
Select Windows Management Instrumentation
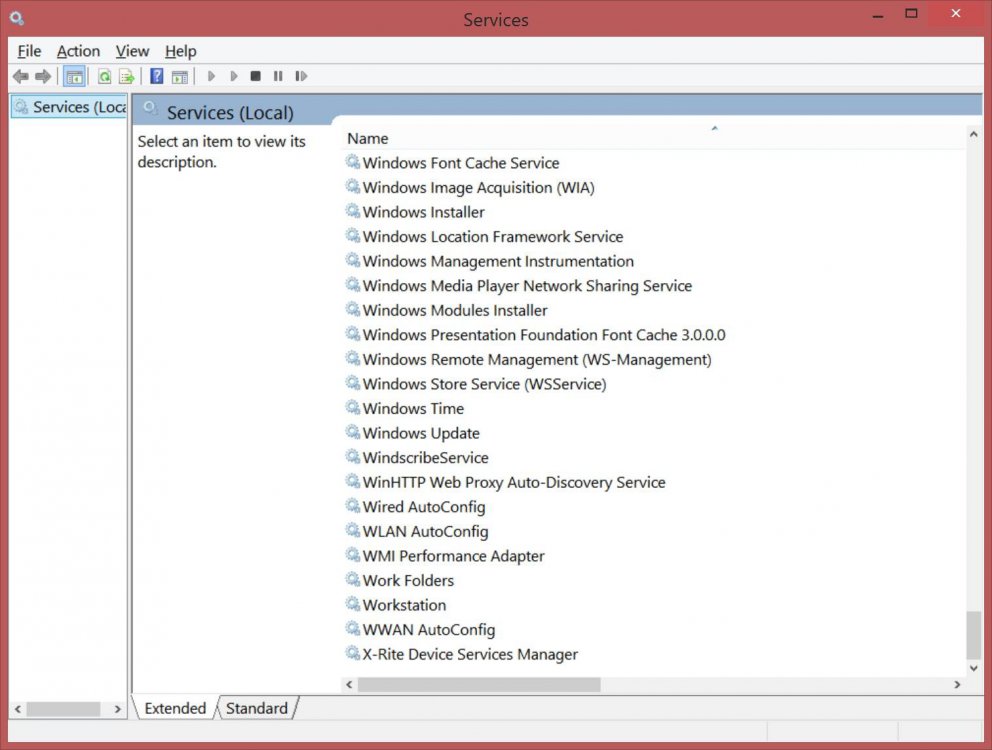[490, 261]
